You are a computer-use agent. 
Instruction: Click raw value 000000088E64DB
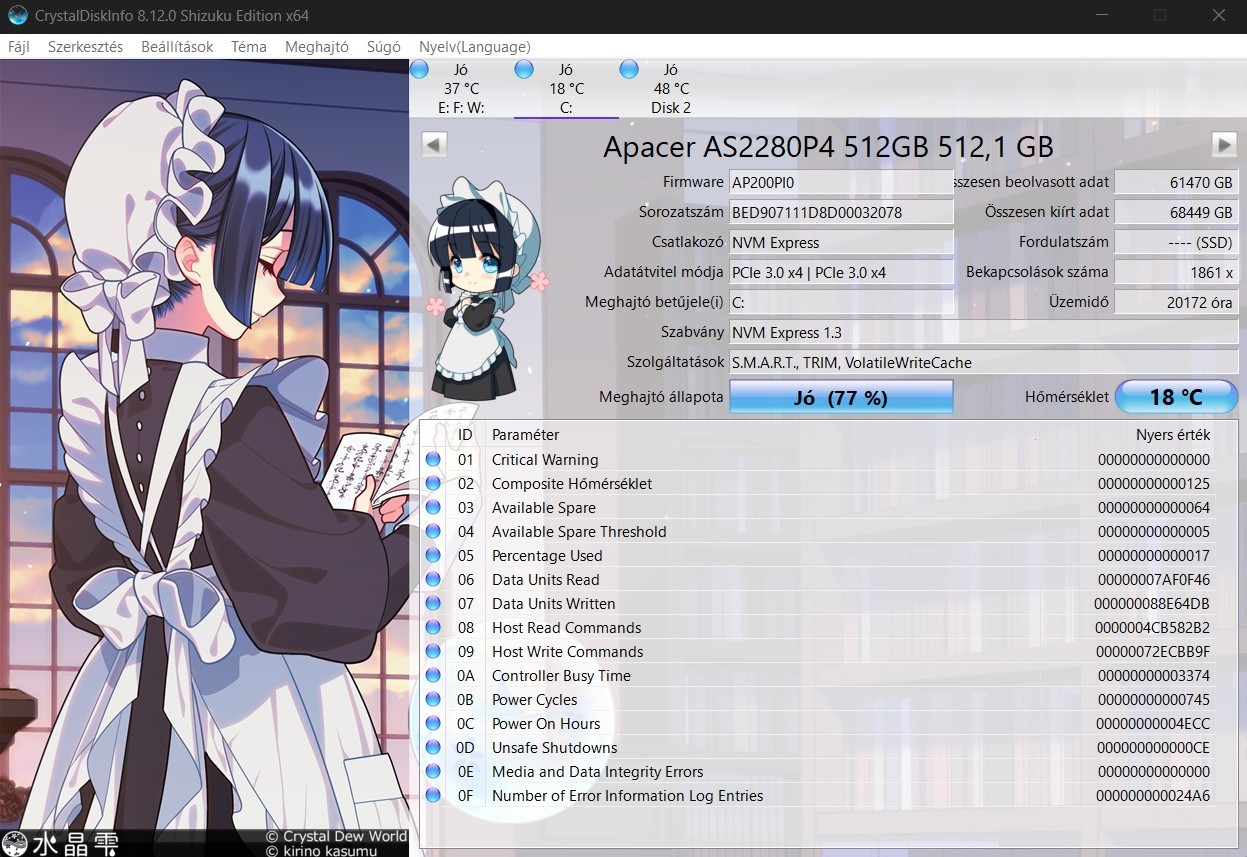1152,604
